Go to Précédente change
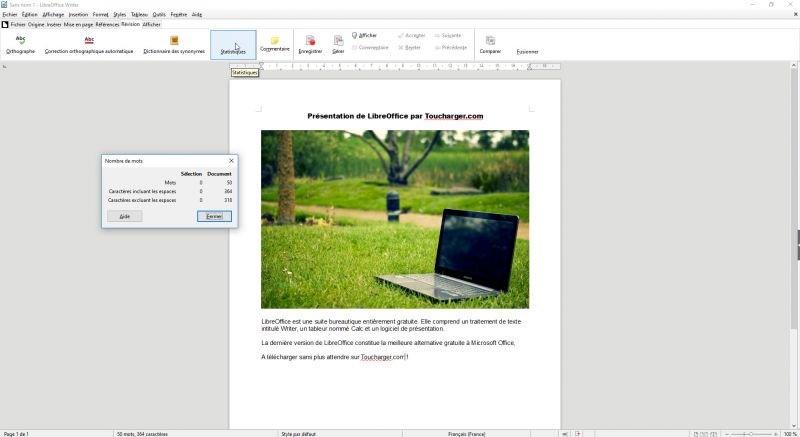 click(451, 47)
